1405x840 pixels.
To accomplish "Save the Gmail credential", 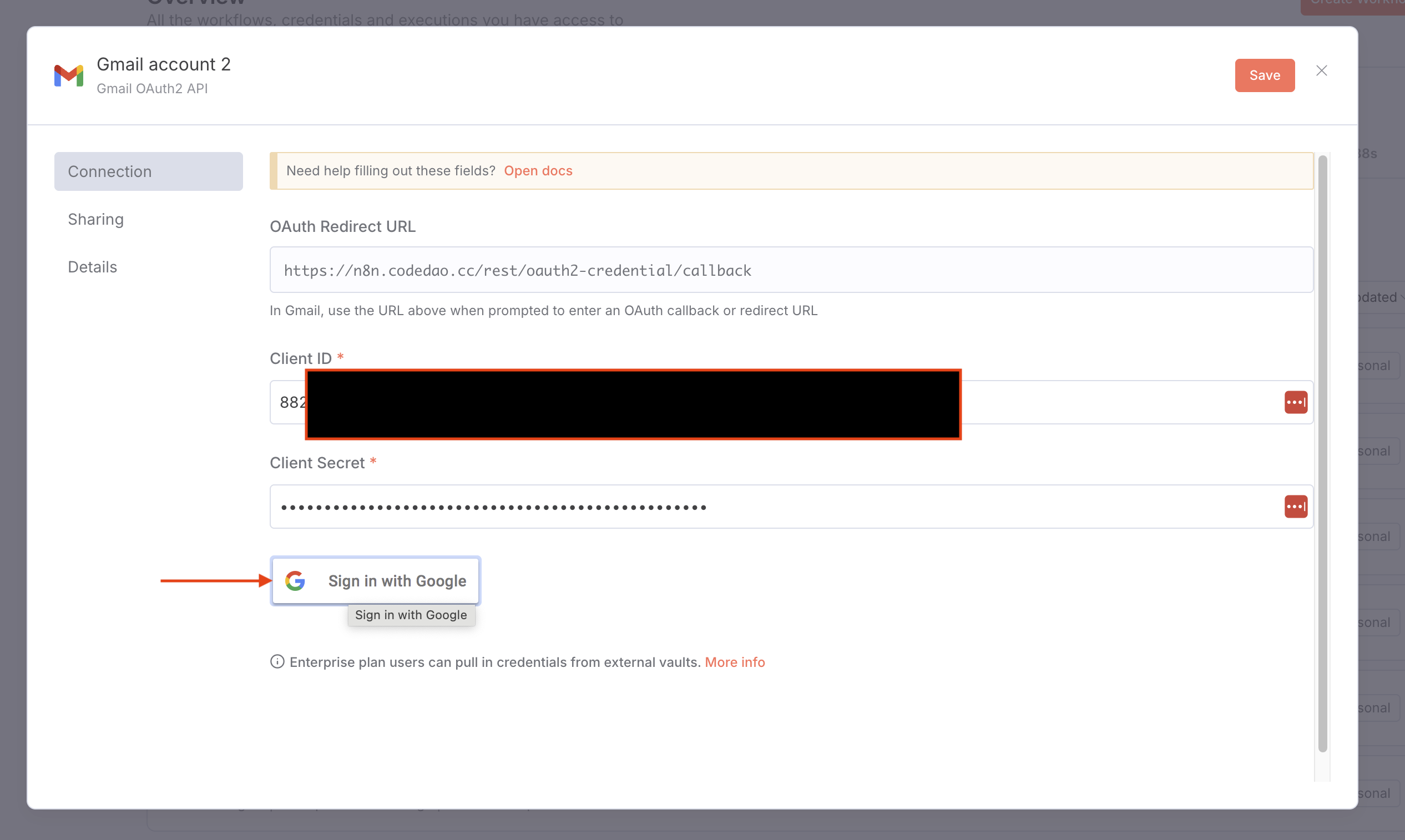I will click(x=1264, y=75).
